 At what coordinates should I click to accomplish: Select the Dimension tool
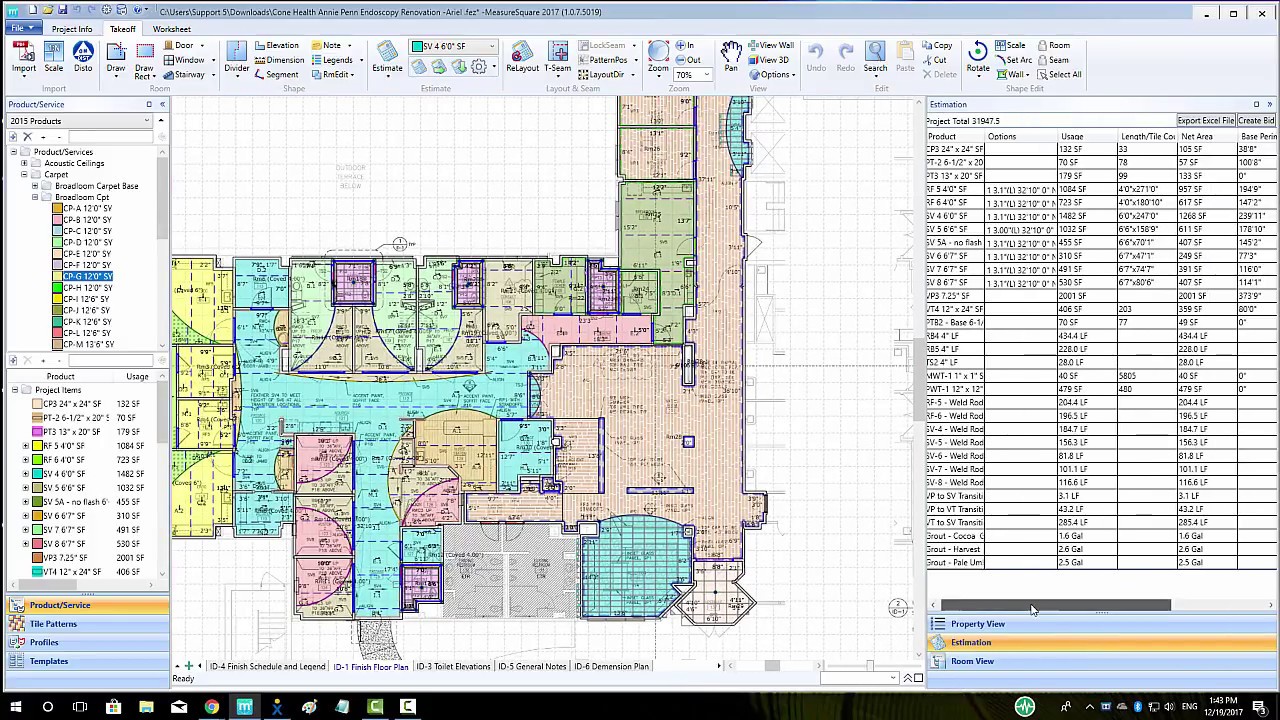point(279,60)
